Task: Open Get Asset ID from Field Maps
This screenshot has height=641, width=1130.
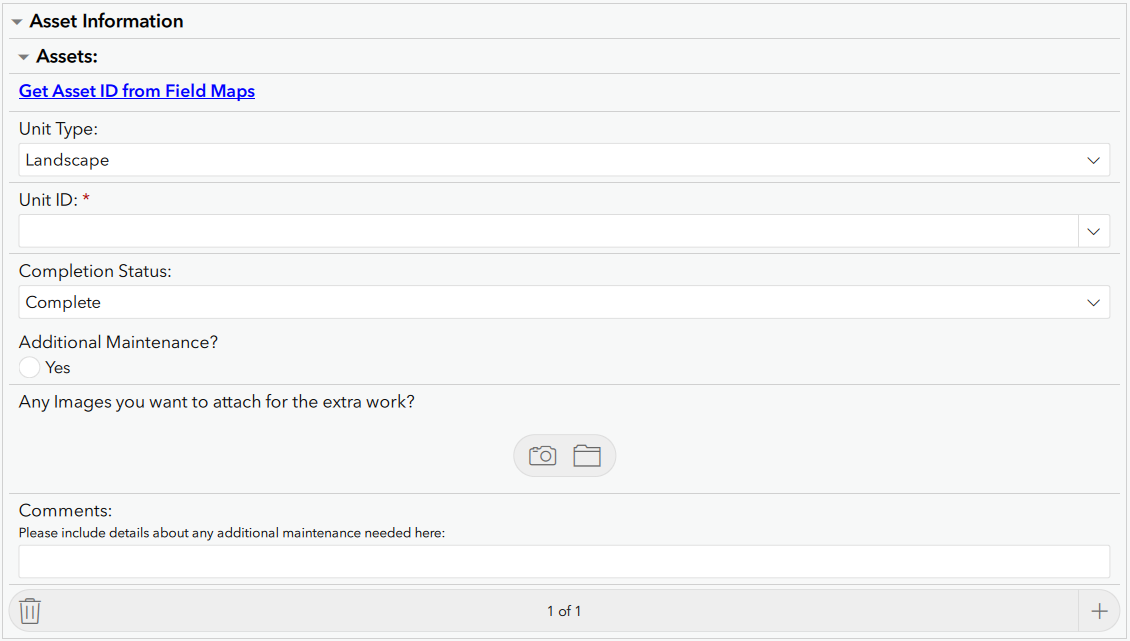Action: (136, 90)
